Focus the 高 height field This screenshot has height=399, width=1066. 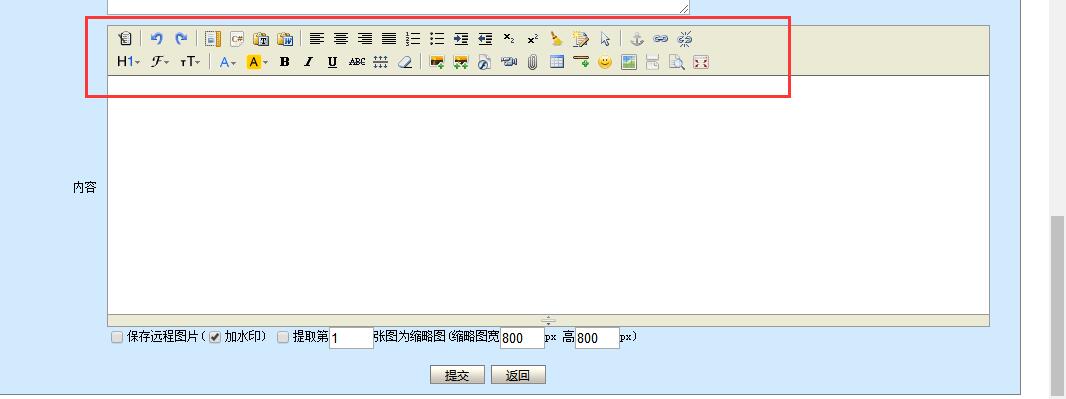(x=598, y=338)
